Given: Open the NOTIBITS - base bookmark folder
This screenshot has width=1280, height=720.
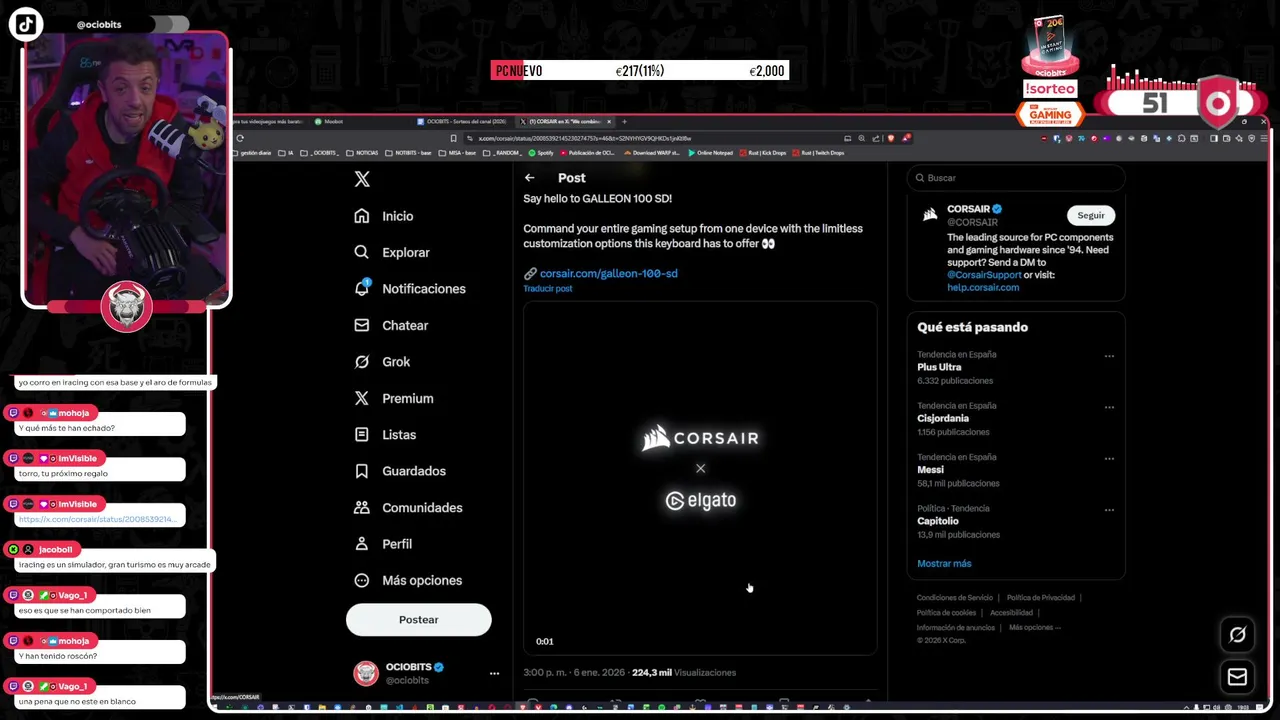Looking at the screenshot, I should coord(408,153).
